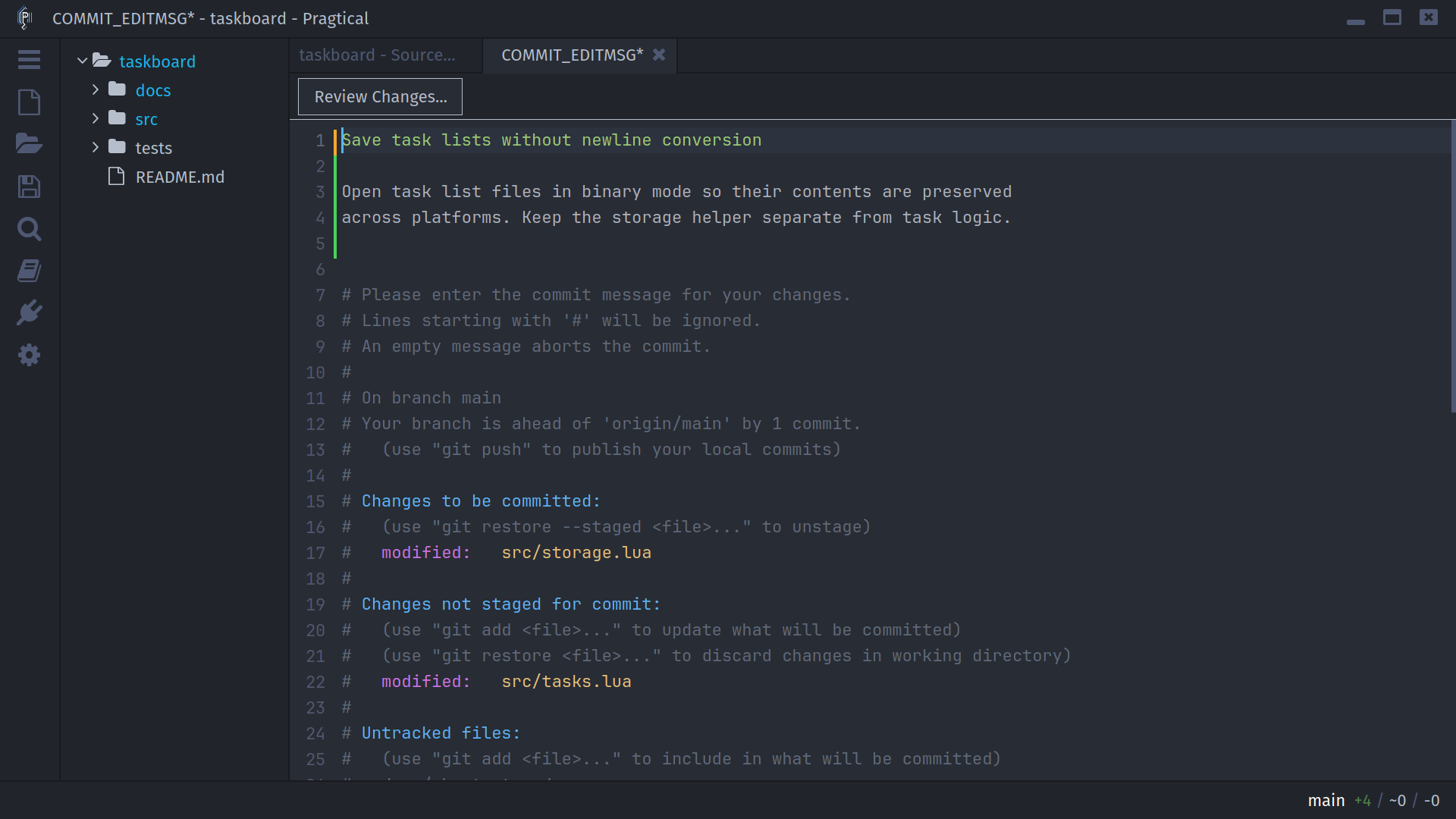The height and width of the screenshot is (819, 1456).
Task: Click the src/tasks.lua path text
Action: click(x=566, y=682)
